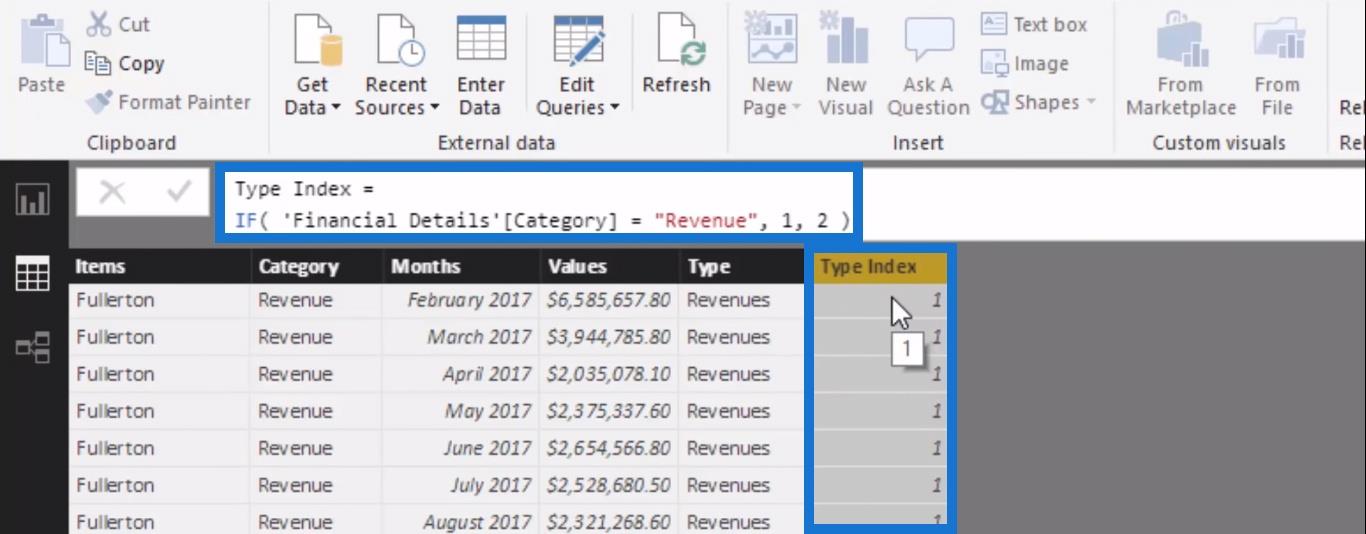Switch to Data view in the sidebar

tap(33, 274)
